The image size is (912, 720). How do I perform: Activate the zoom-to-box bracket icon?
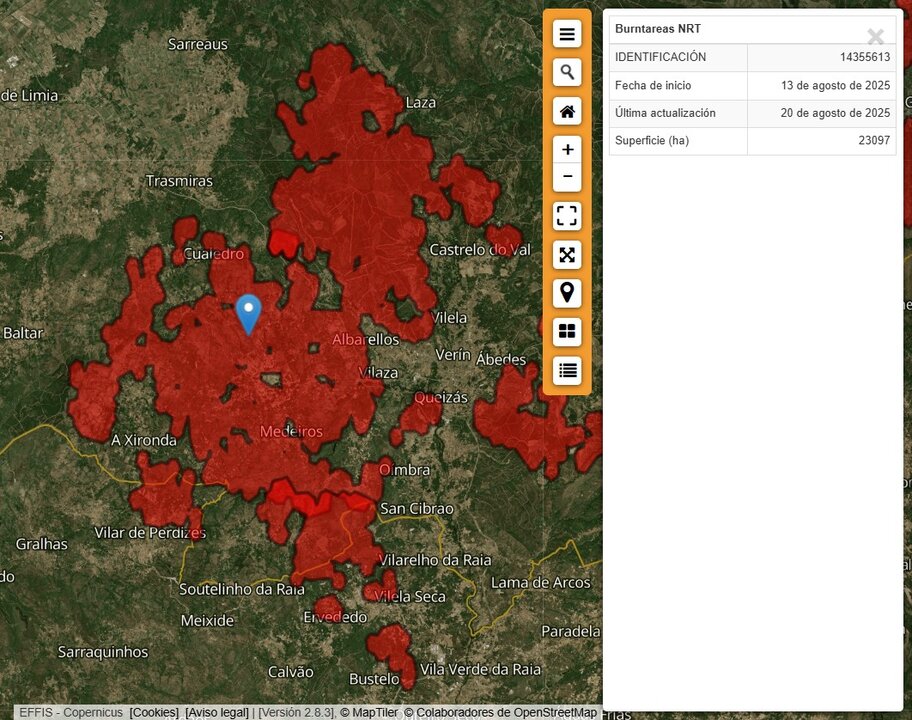(x=567, y=216)
